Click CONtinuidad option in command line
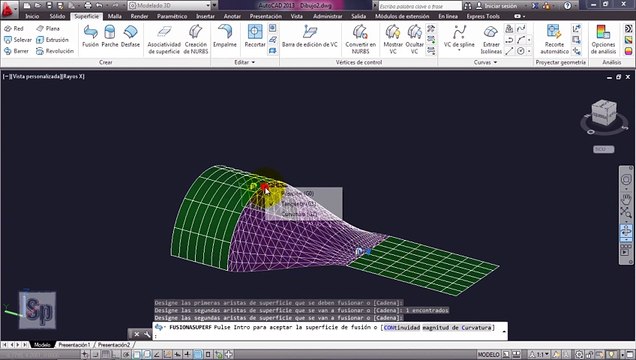This screenshot has width=636, height=360. click(x=402, y=327)
